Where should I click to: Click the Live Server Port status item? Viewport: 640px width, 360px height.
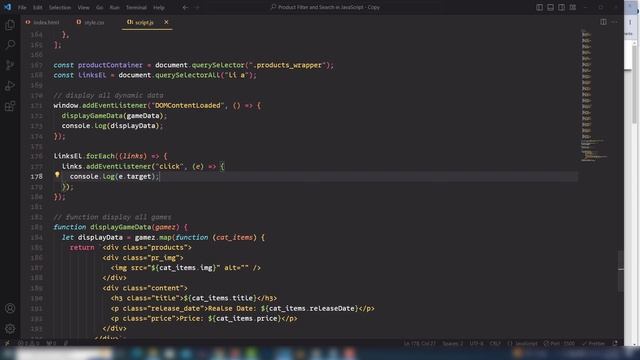click(559, 343)
